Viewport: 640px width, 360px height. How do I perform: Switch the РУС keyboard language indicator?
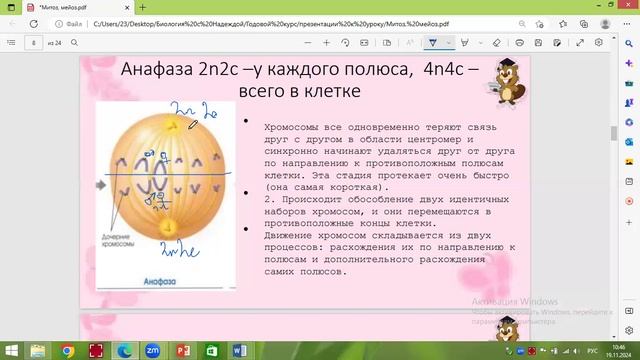click(x=592, y=351)
